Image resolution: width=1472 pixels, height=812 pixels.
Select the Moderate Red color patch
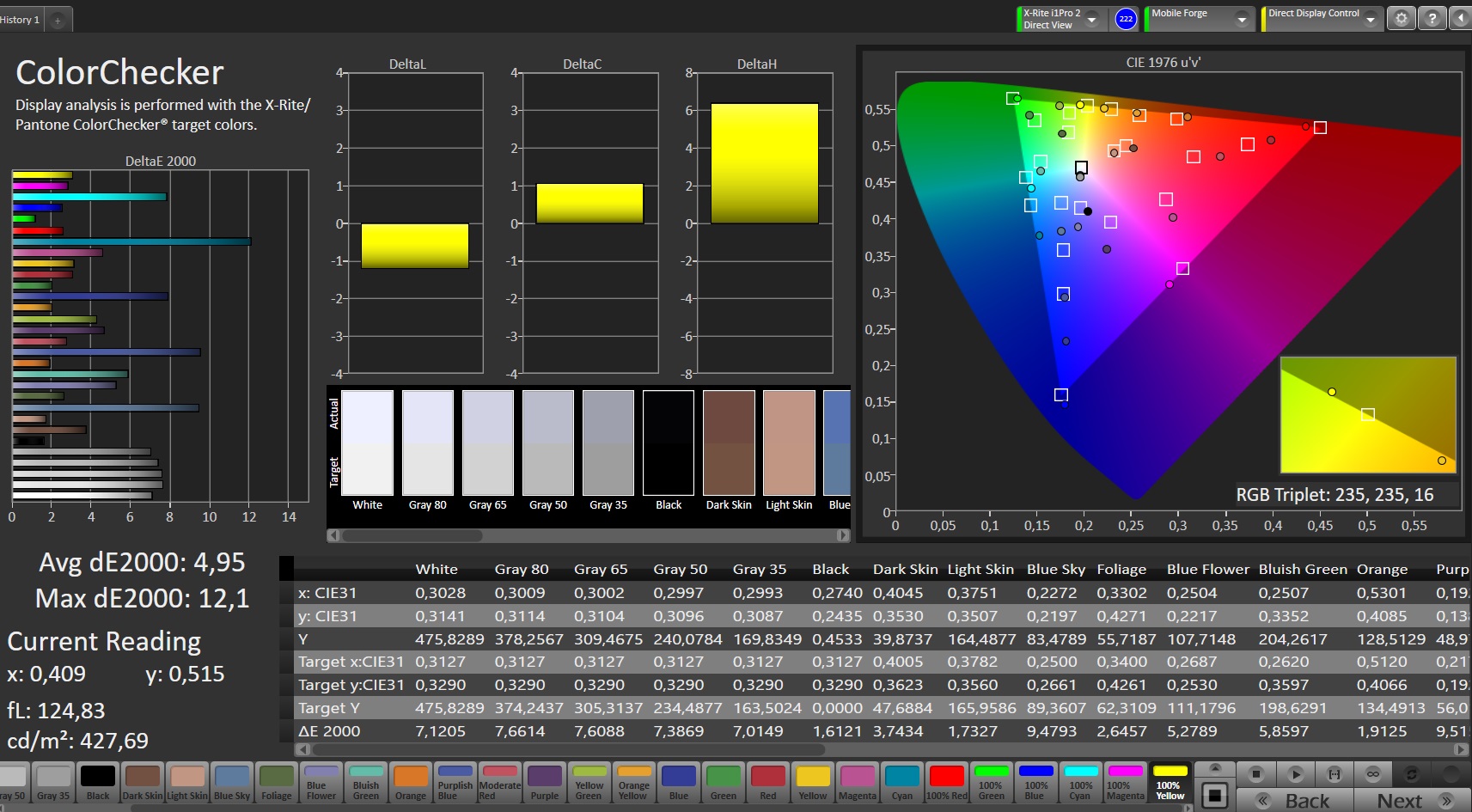click(500, 783)
